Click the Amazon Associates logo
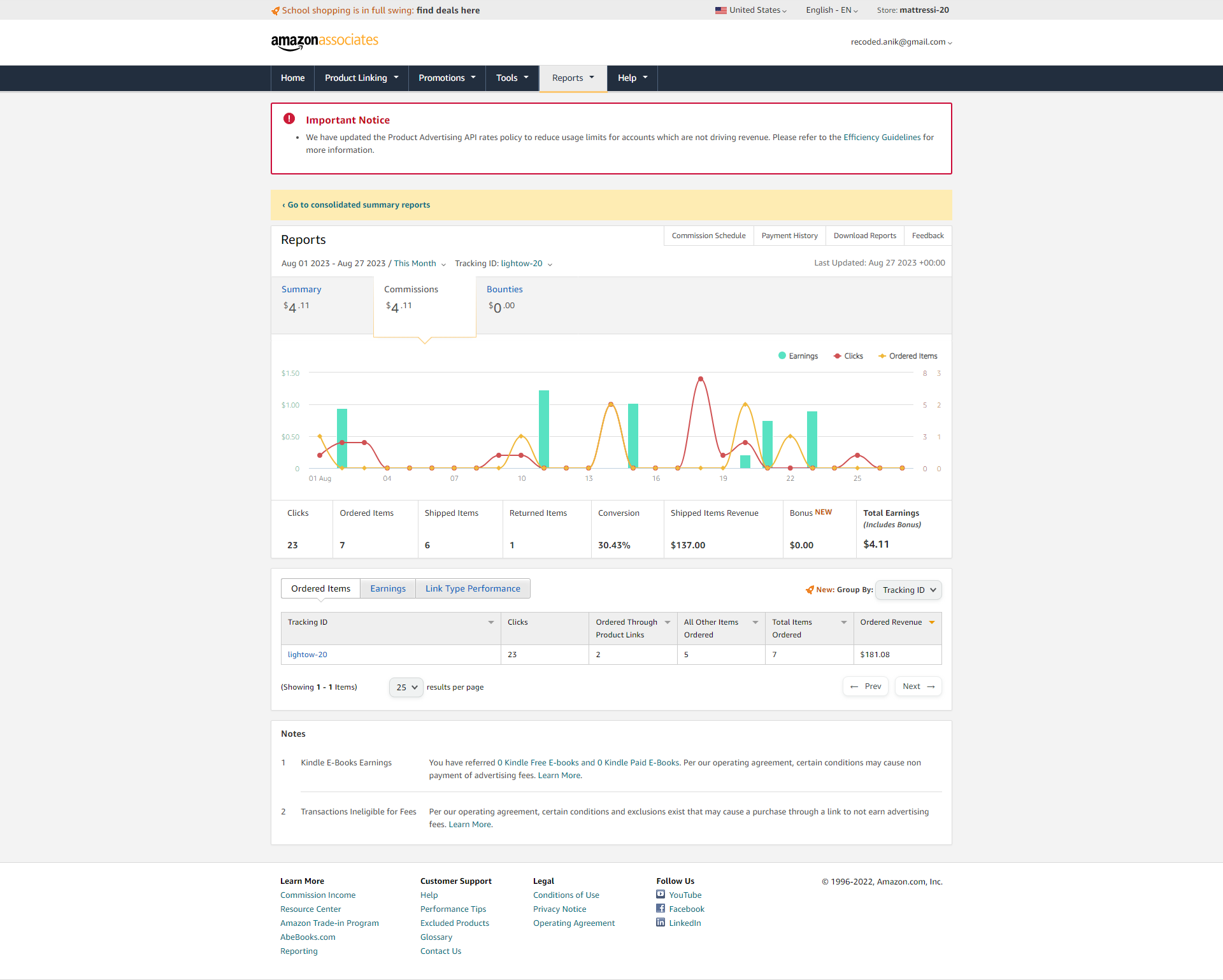The image size is (1223, 980). point(324,41)
